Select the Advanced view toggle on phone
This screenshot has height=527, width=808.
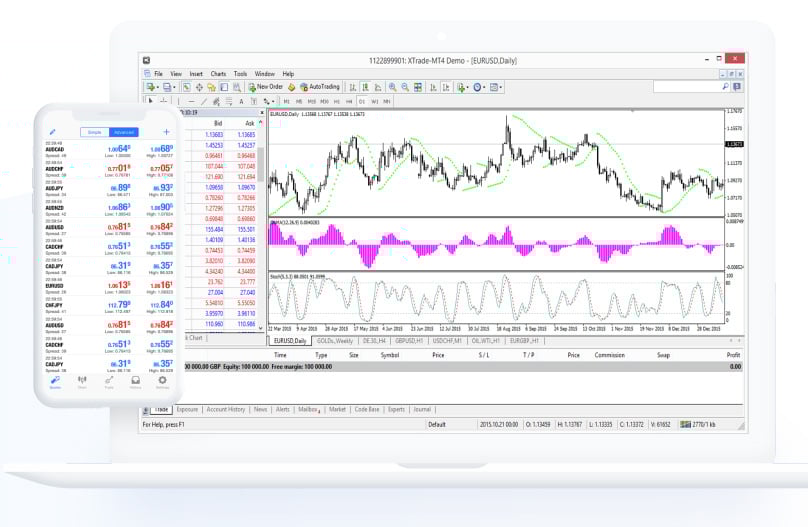[x=124, y=132]
